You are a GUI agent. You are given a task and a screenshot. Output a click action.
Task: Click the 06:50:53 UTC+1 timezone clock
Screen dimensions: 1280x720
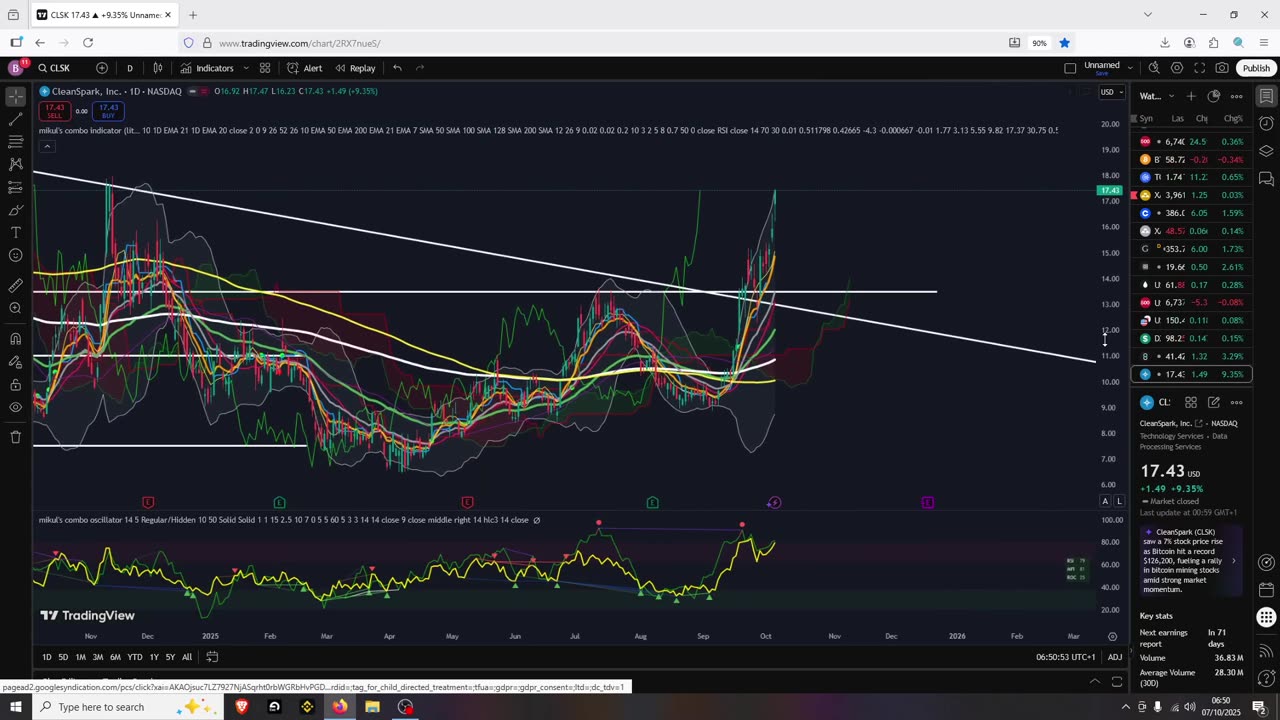click(x=1065, y=657)
